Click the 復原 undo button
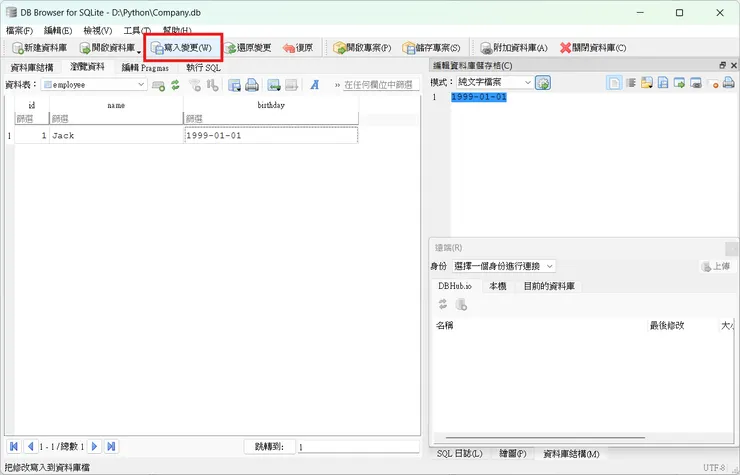The width and height of the screenshot is (740, 475). click(x=298, y=48)
